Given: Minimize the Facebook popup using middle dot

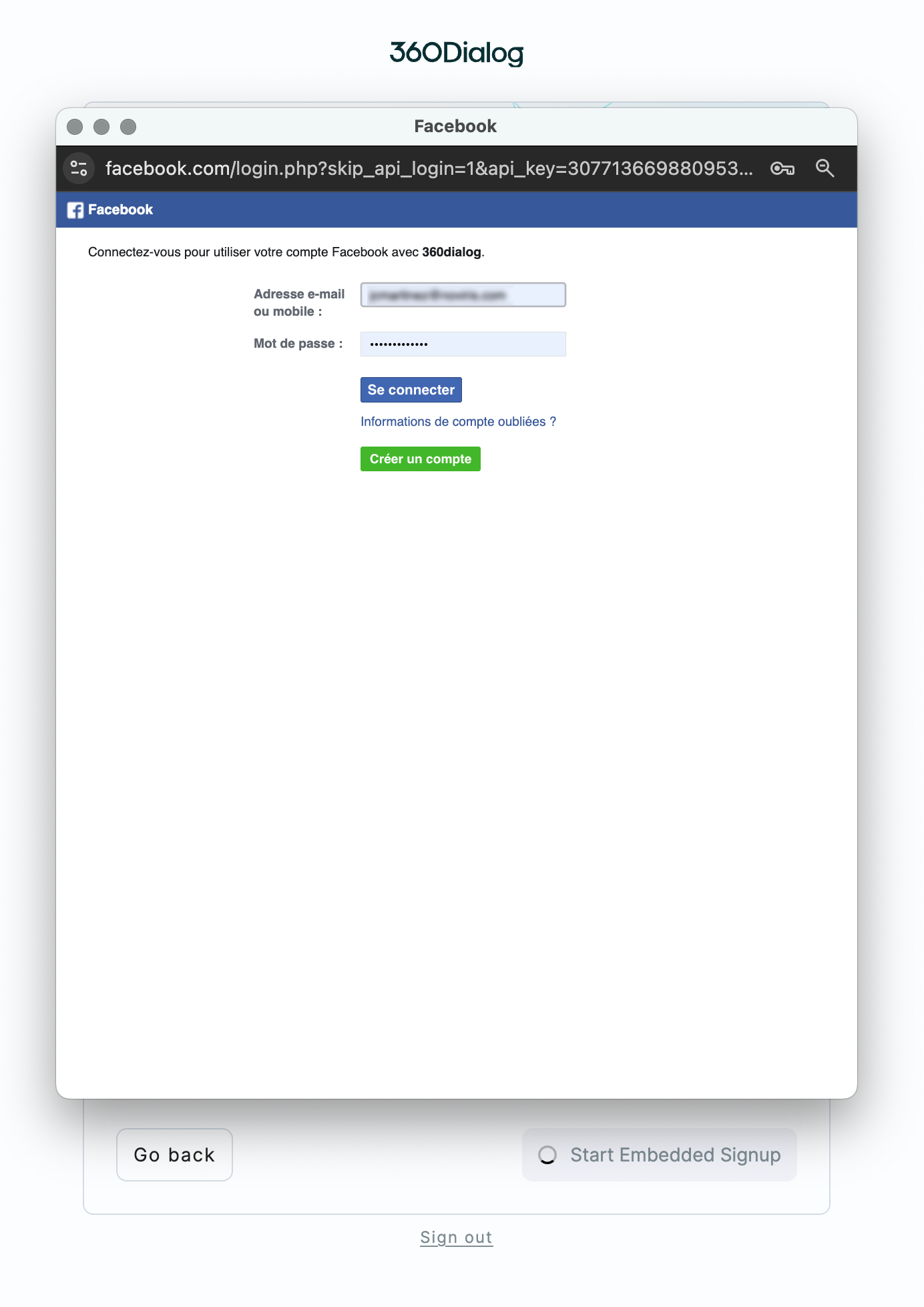Looking at the screenshot, I should pyautogui.click(x=101, y=127).
